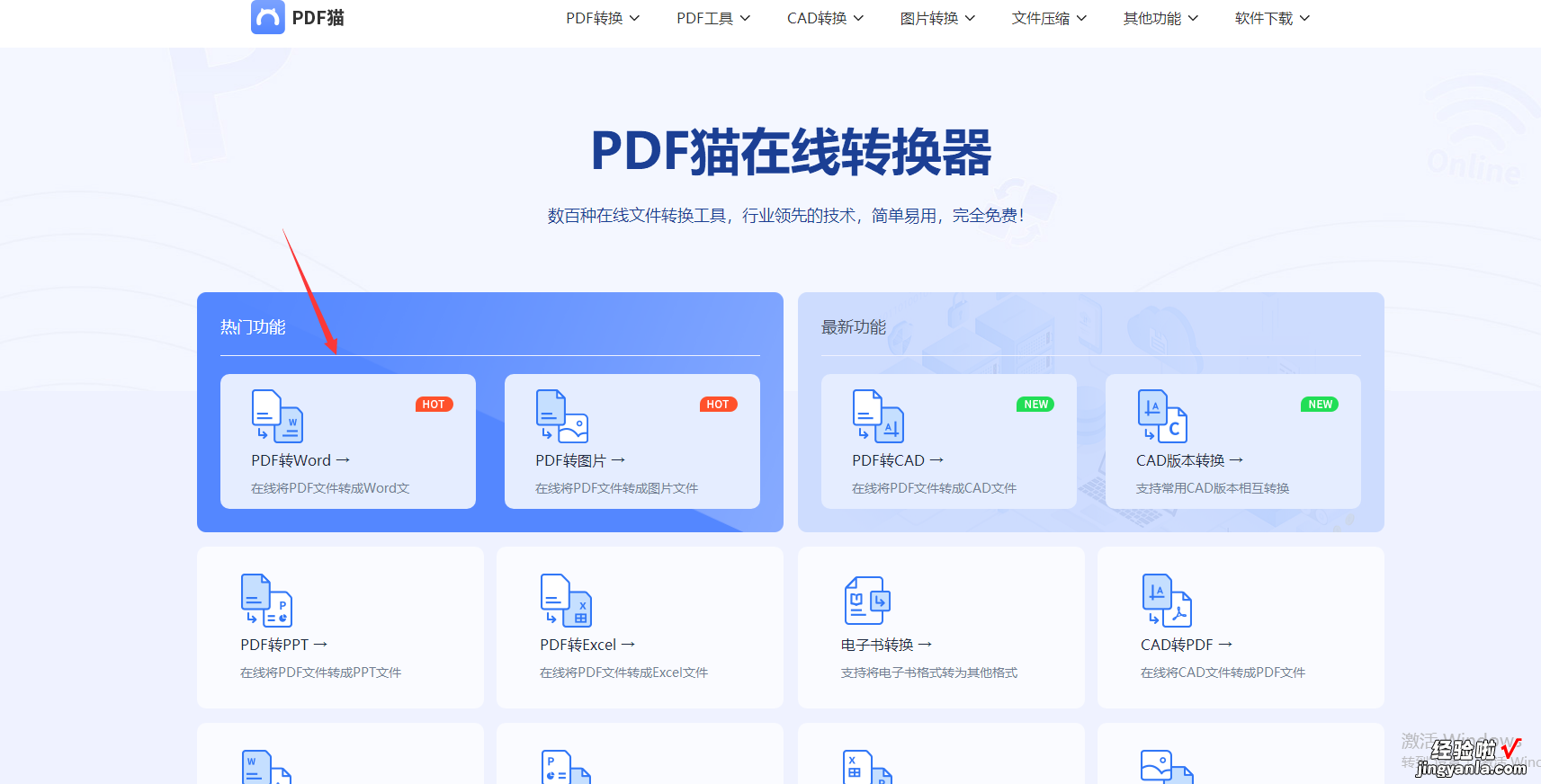Expand the CAD转换 dropdown menu
This screenshot has width=1541, height=784.
pyautogui.click(x=825, y=18)
